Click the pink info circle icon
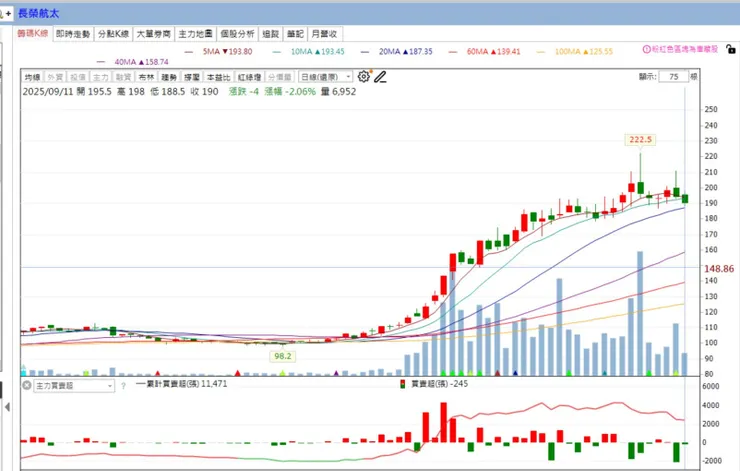The height and width of the screenshot is (471, 740). tap(646, 49)
